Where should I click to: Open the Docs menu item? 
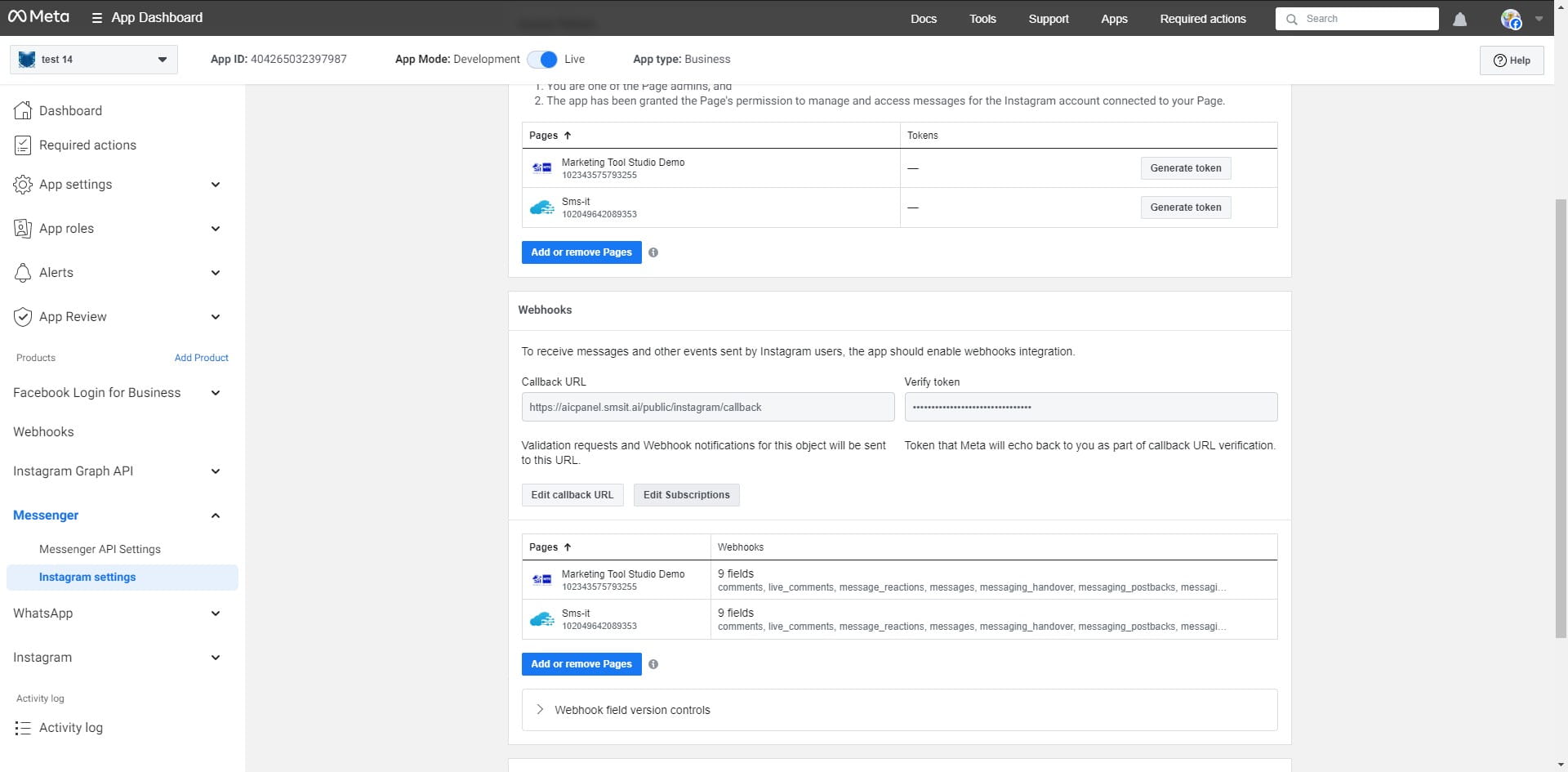[924, 18]
